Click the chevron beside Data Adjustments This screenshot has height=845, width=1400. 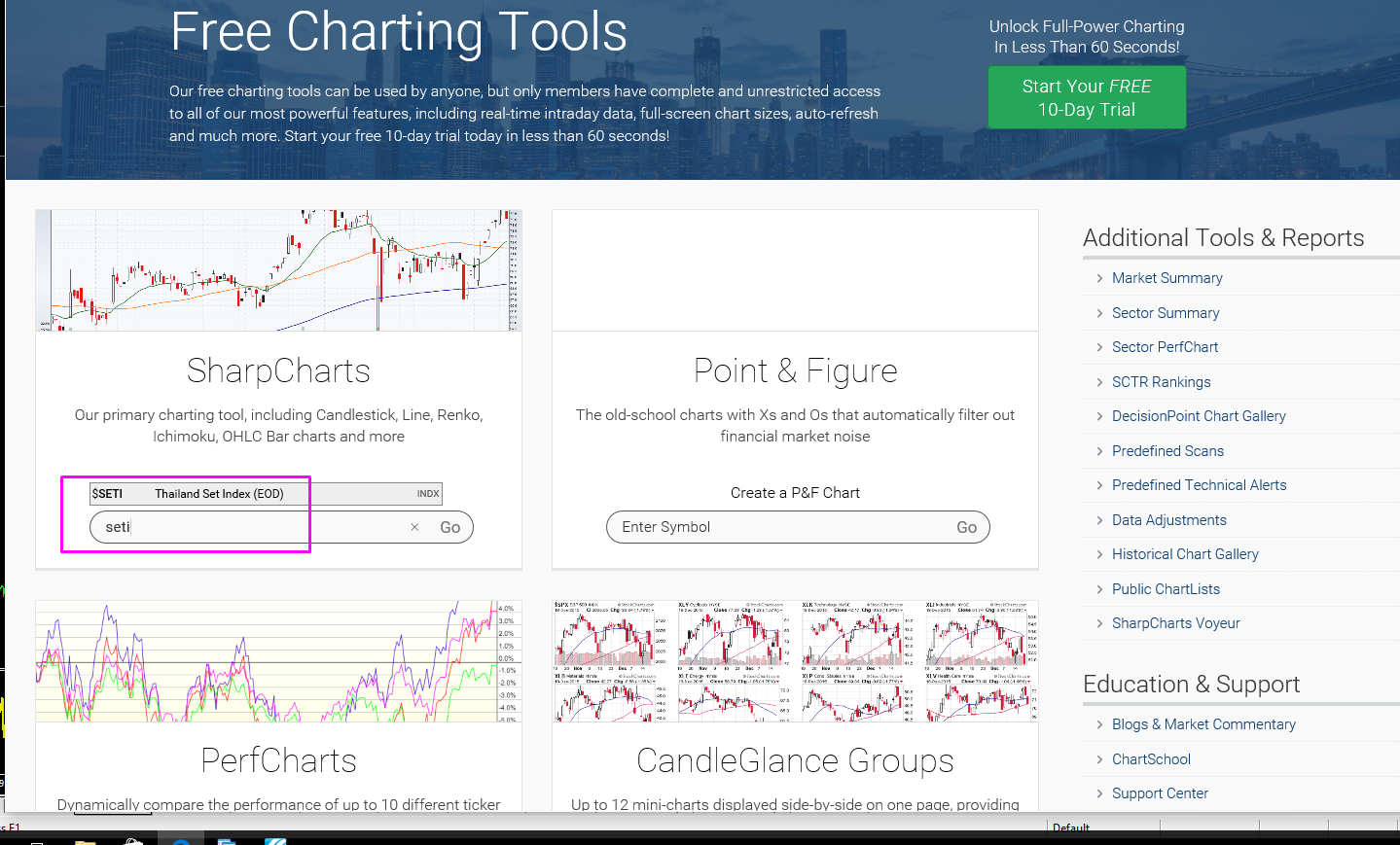[x=1099, y=520]
